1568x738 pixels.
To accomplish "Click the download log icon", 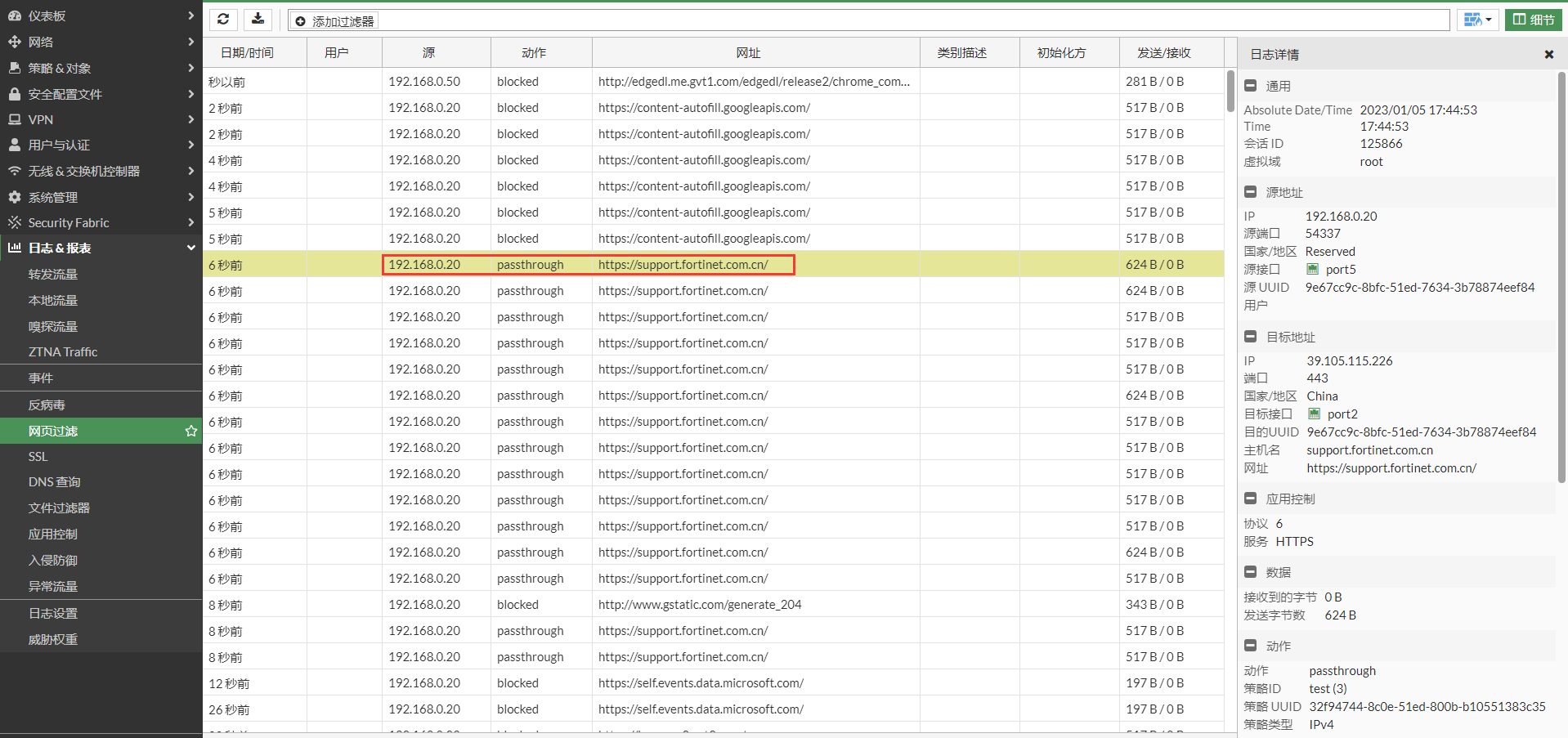I will [258, 20].
